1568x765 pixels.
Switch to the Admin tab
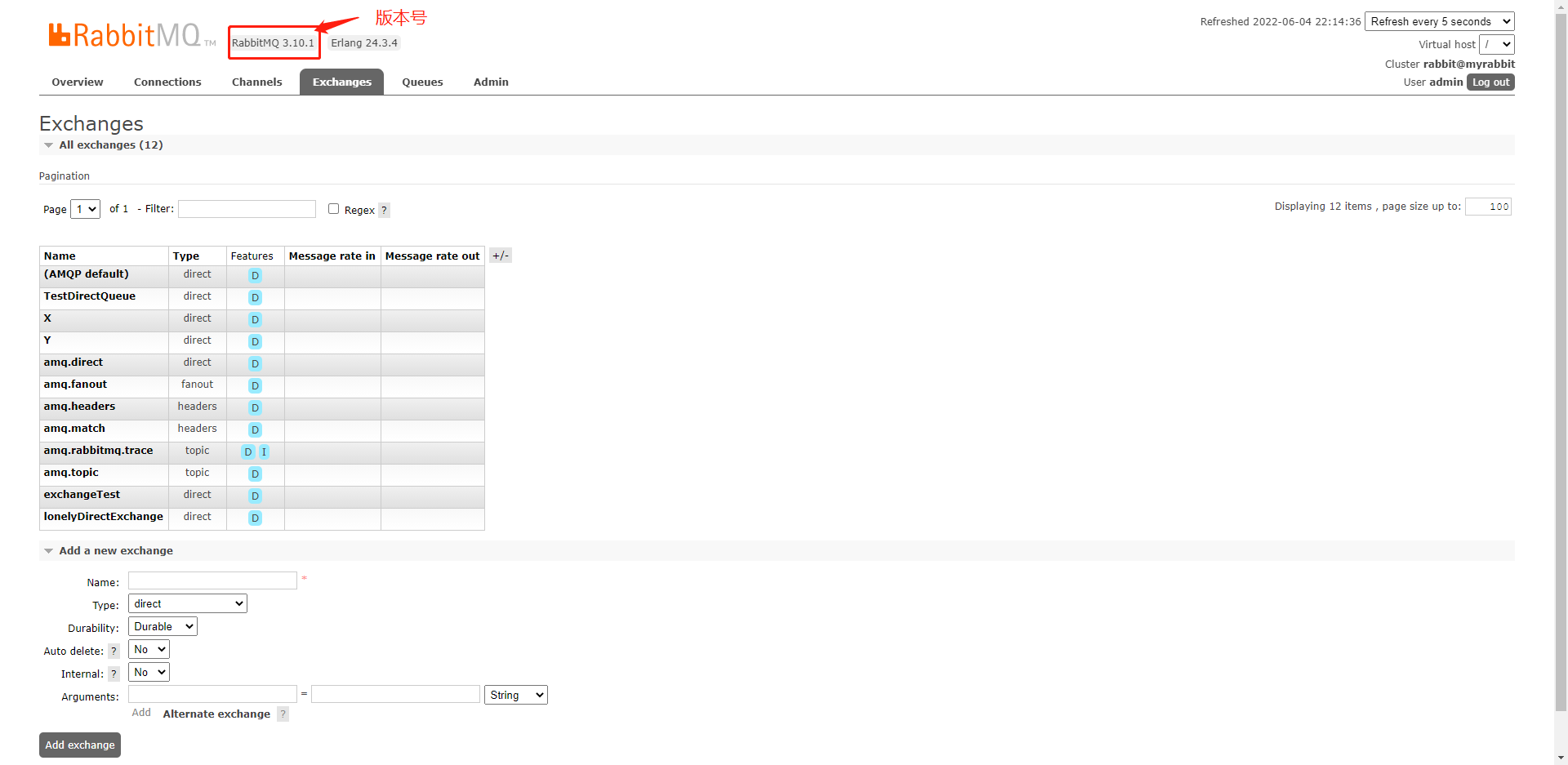point(491,82)
